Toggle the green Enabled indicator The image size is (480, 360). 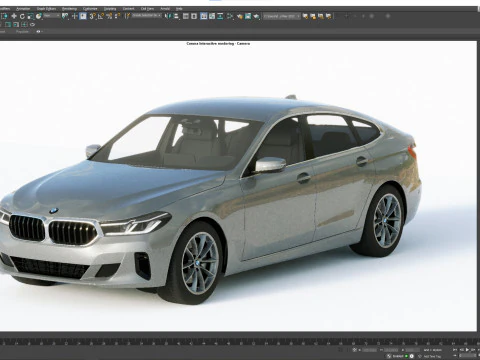point(406,356)
